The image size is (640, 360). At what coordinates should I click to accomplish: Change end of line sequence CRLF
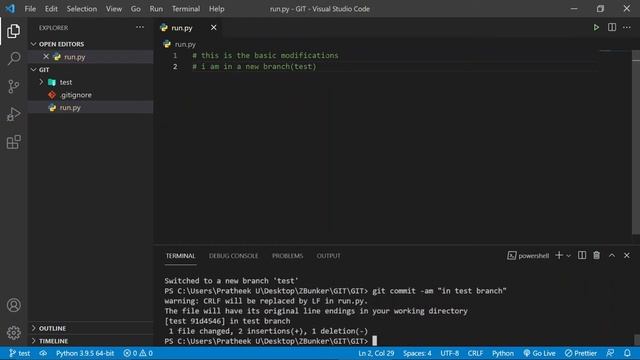click(475, 353)
